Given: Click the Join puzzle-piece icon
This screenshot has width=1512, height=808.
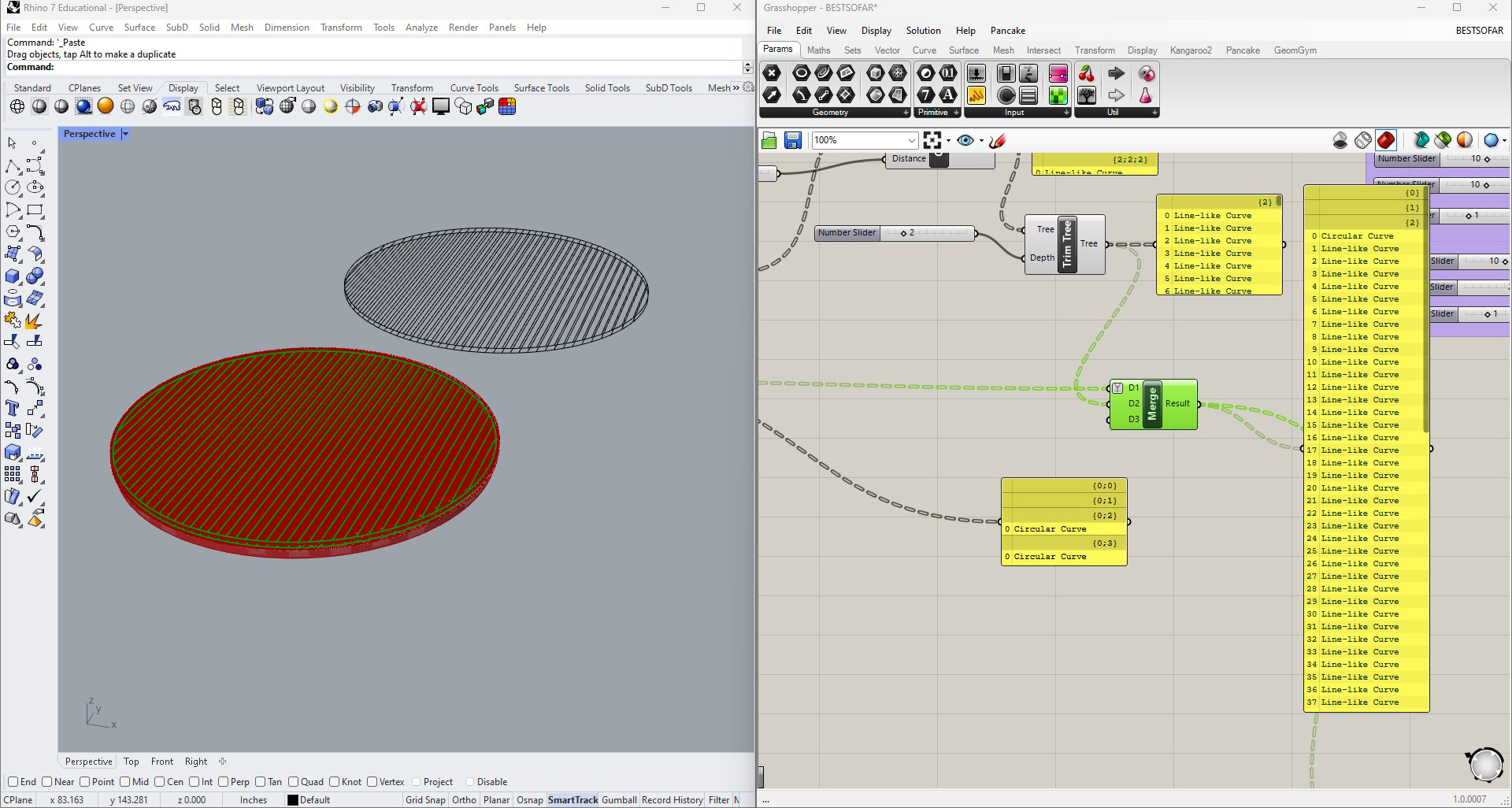Looking at the screenshot, I should pos(13,321).
